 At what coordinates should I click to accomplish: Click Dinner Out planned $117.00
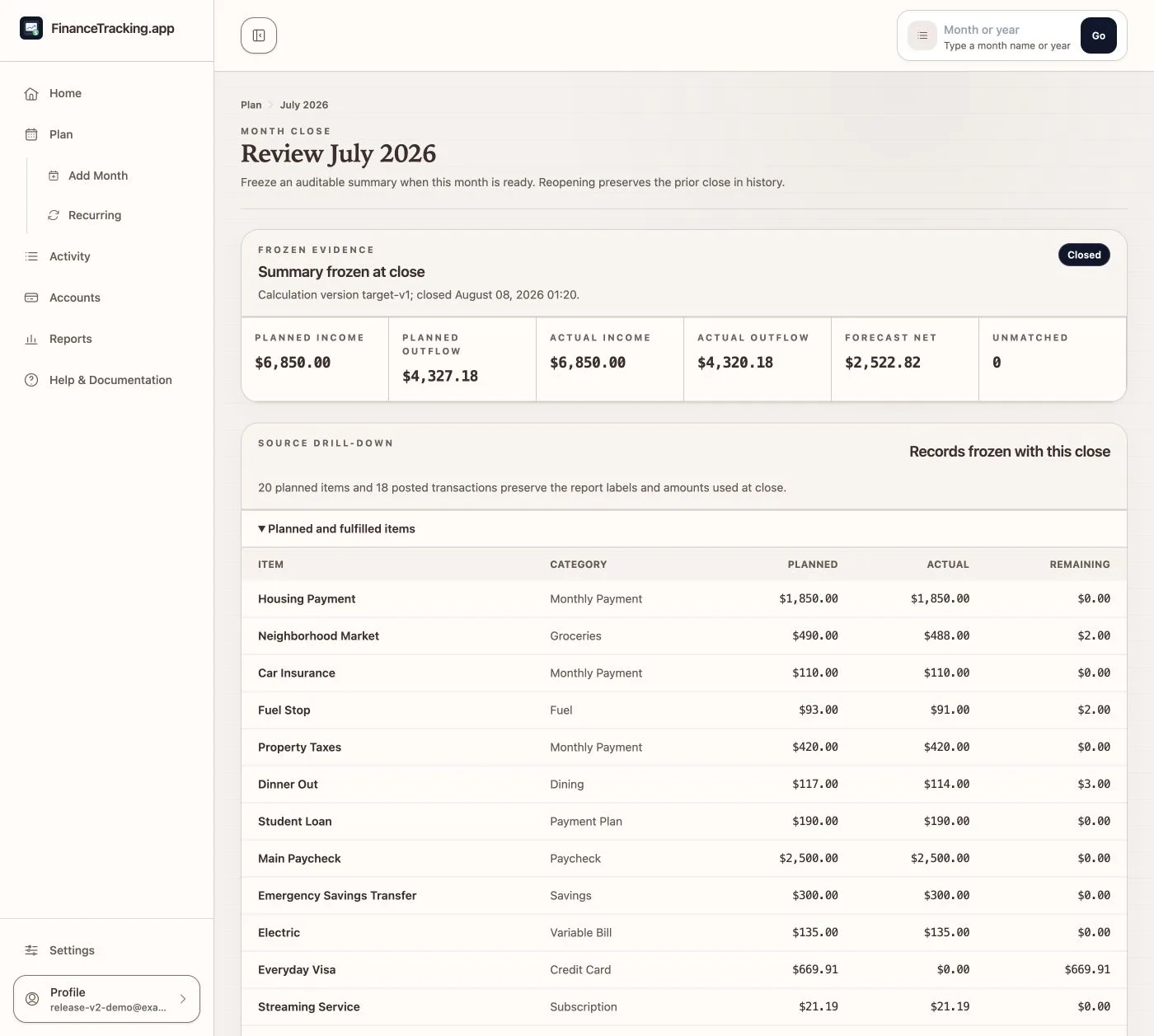point(815,785)
